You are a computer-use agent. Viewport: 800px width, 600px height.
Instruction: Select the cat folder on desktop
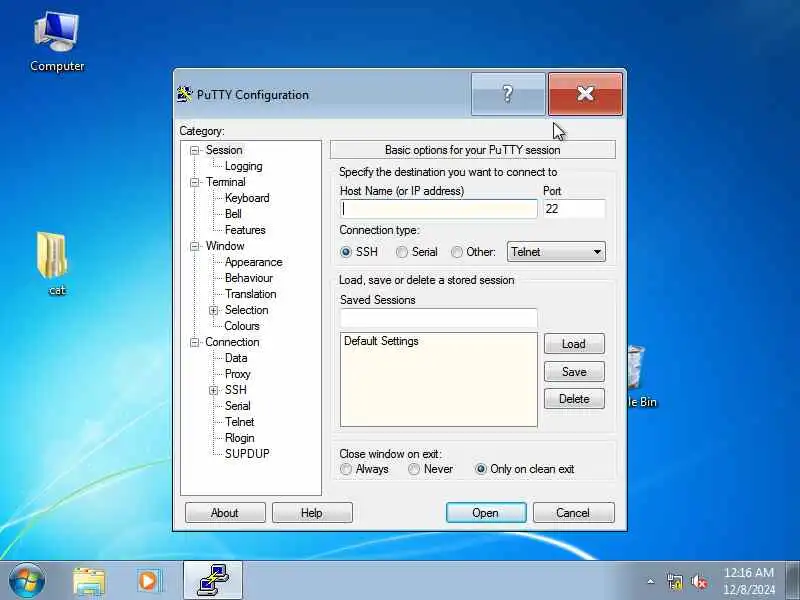pyautogui.click(x=53, y=264)
